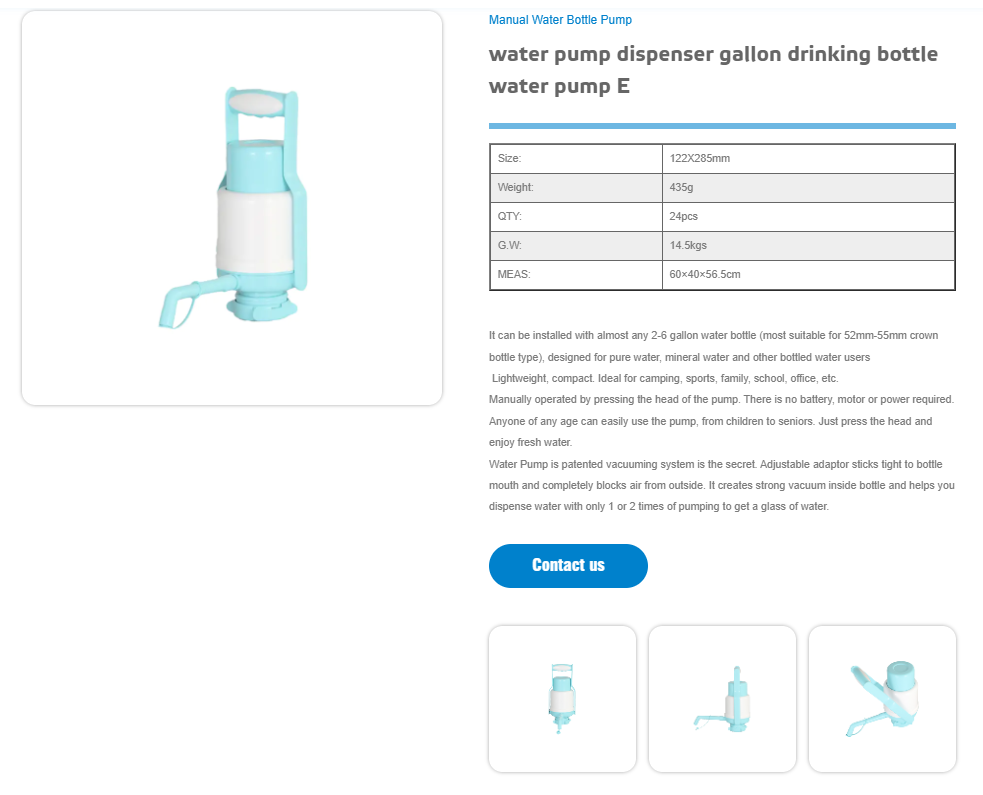Click the 60×40×56.5cm MEAS value cell
Screen dimensions: 983x795
(x=808, y=275)
